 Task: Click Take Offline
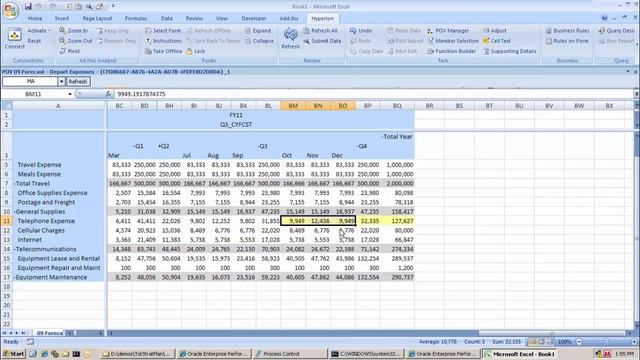click(x=163, y=51)
